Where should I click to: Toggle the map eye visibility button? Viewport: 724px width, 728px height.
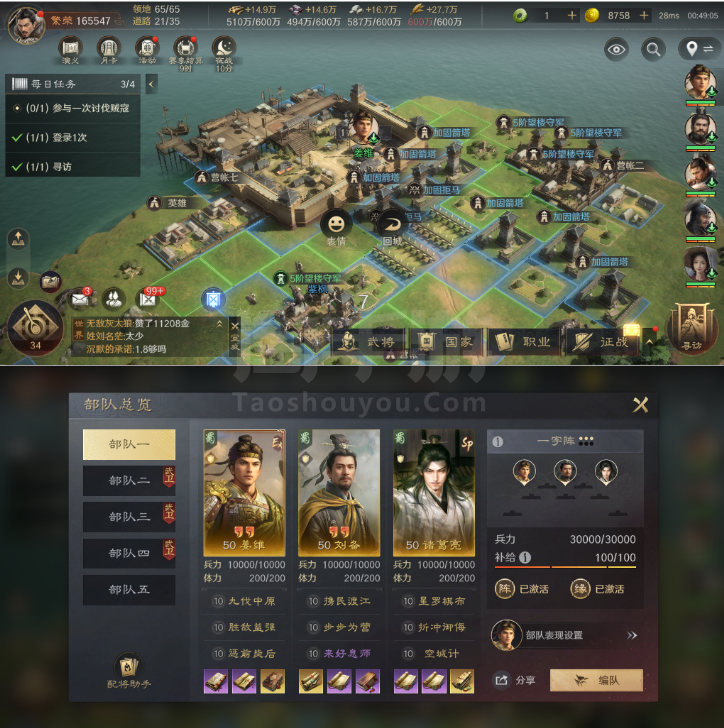click(x=616, y=49)
